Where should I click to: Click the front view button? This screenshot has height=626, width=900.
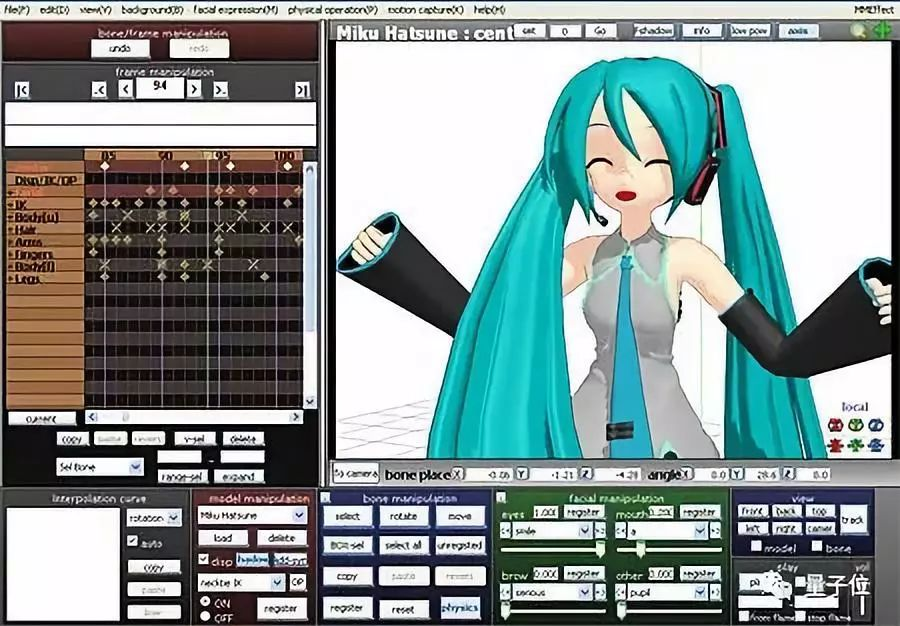752,511
